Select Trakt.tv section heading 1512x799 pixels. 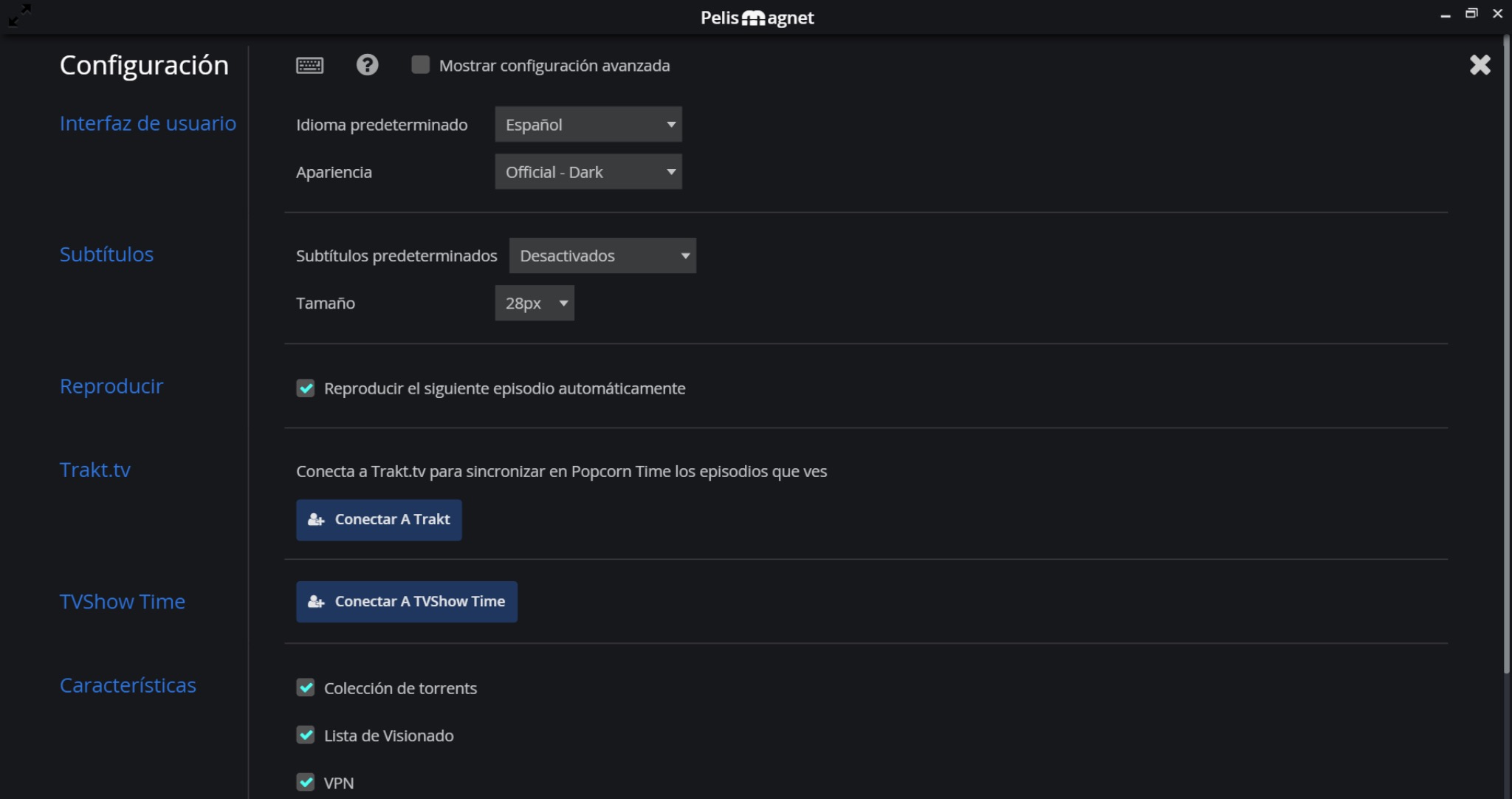pyautogui.click(x=94, y=470)
